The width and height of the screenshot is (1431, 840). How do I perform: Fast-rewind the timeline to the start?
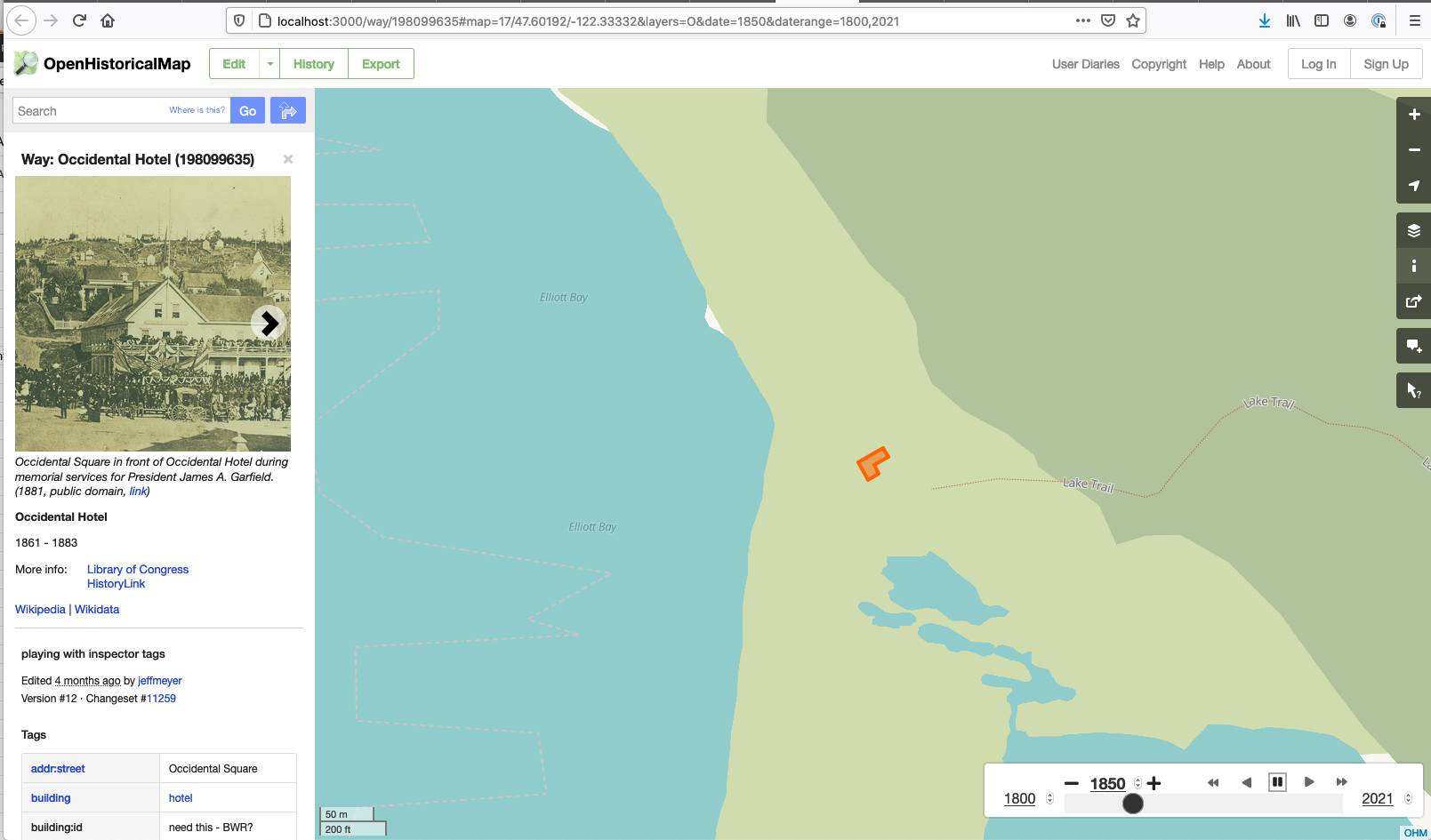point(1213,781)
